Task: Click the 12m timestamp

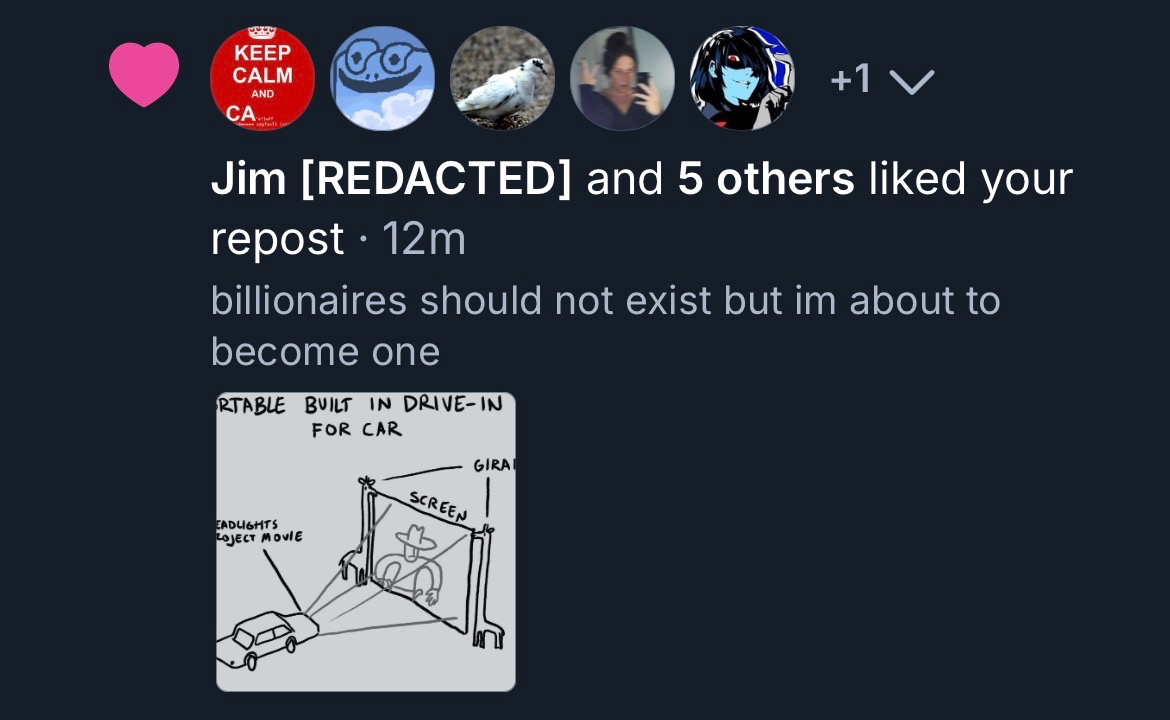Action: 424,240
